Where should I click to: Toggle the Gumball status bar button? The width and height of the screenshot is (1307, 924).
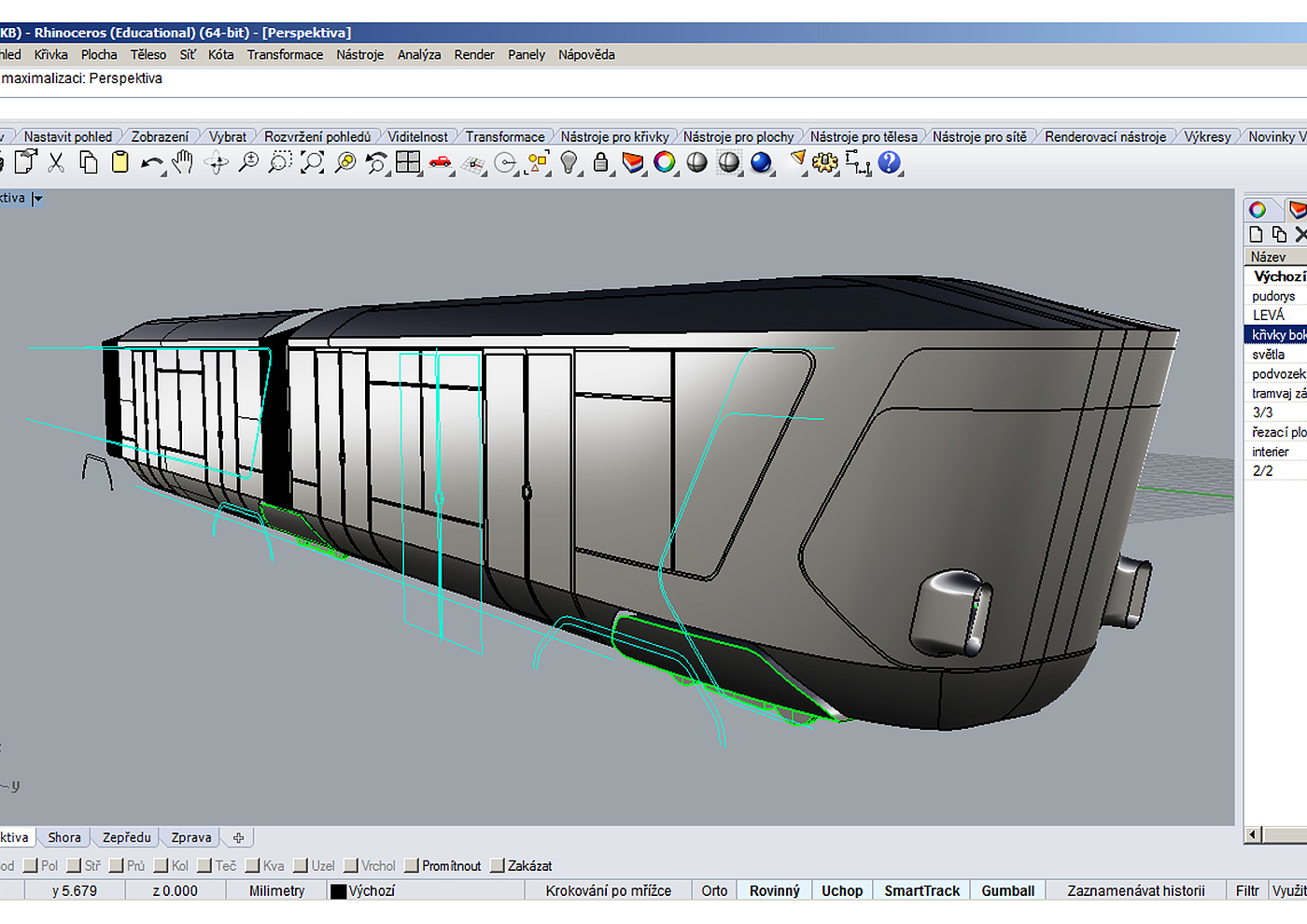pyautogui.click(x=1007, y=891)
